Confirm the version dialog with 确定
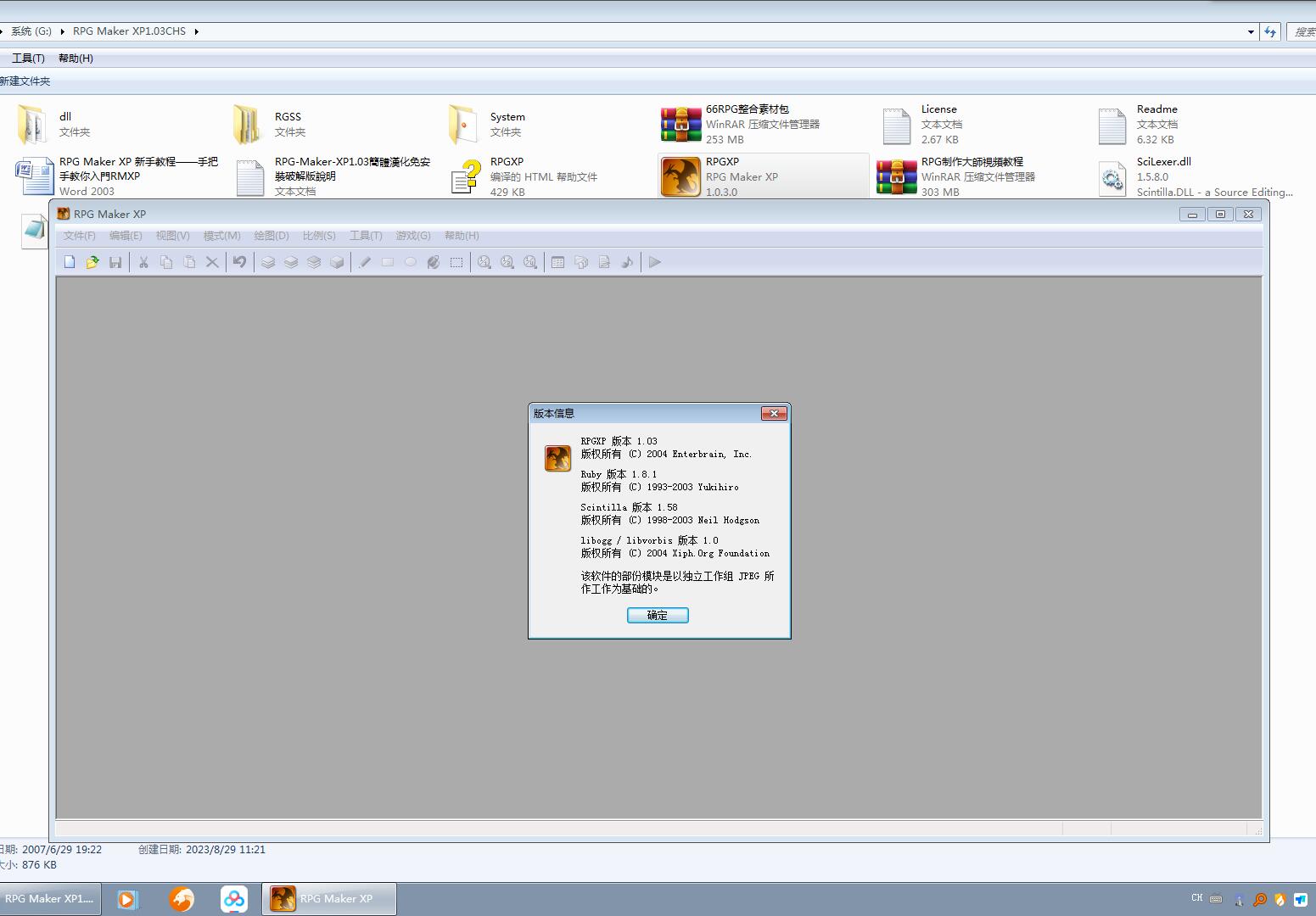1316x916 pixels. [x=658, y=615]
